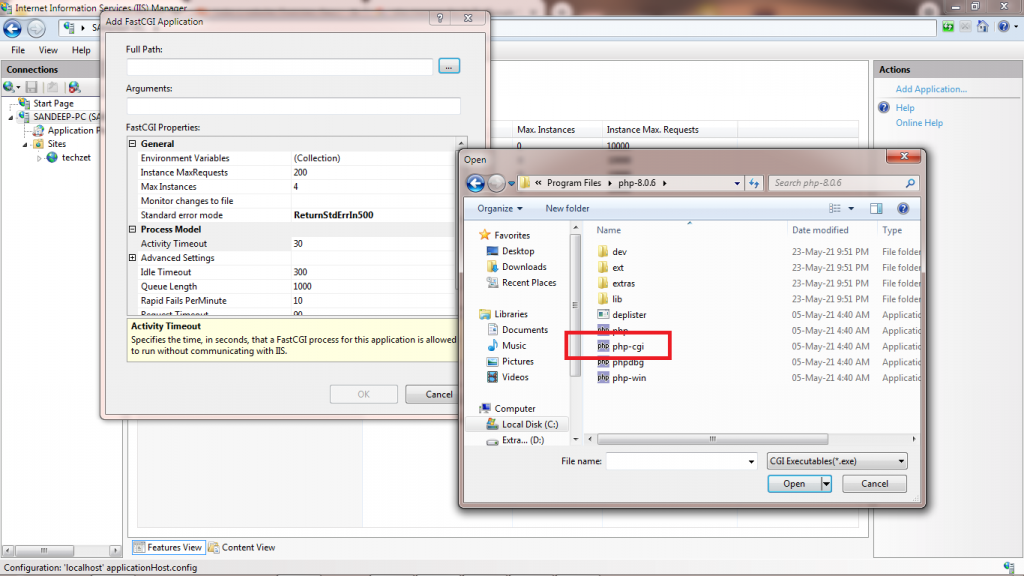The width and height of the screenshot is (1024, 576).
Task: Click the Open dialog back arrow
Action: point(475,183)
